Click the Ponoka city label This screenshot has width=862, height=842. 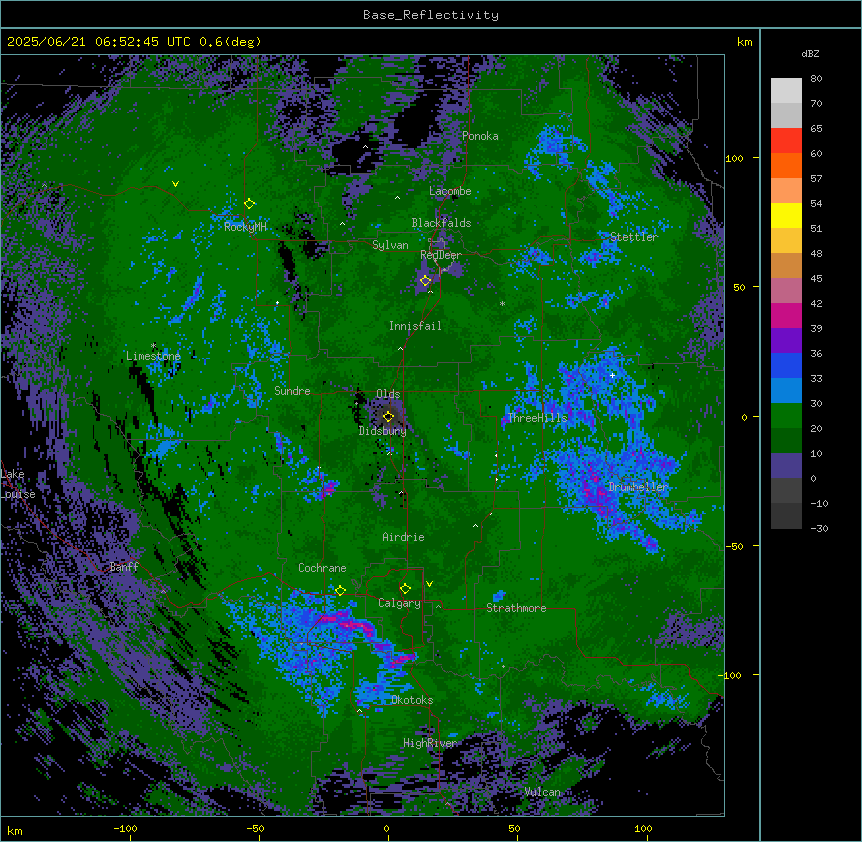tap(480, 136)
